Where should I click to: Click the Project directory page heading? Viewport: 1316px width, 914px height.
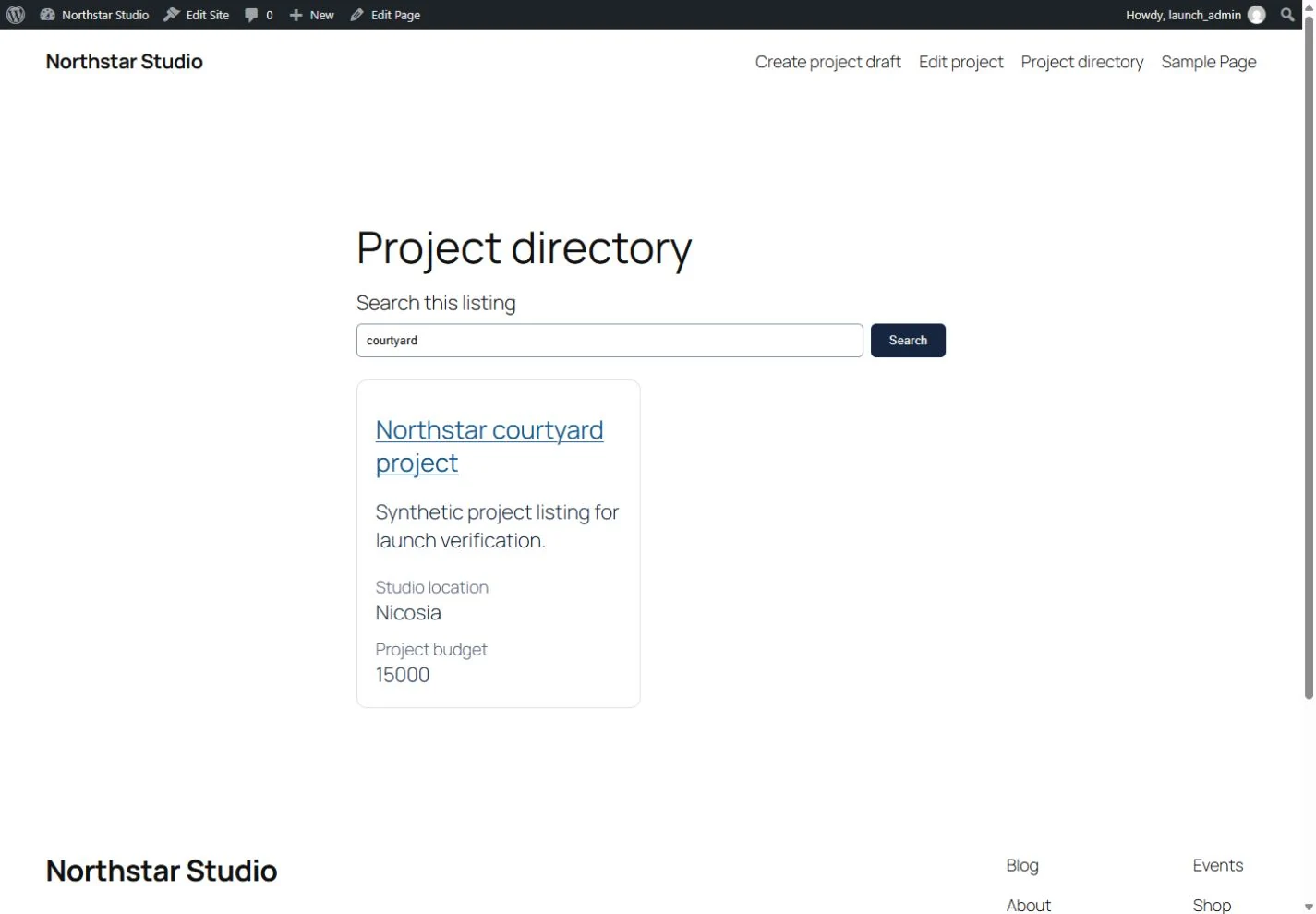click(524, 247)
